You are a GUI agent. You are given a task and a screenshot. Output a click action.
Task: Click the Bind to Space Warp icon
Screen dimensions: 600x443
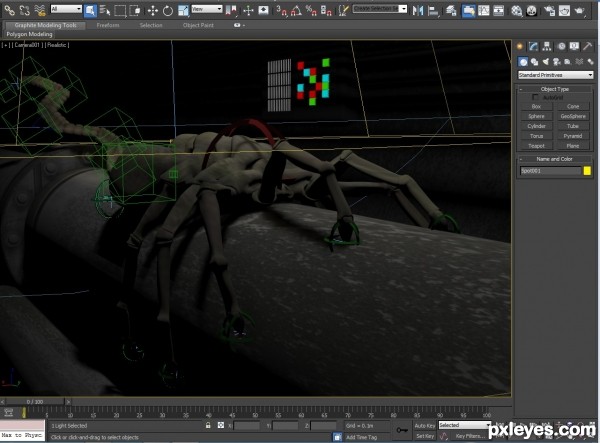39,10
